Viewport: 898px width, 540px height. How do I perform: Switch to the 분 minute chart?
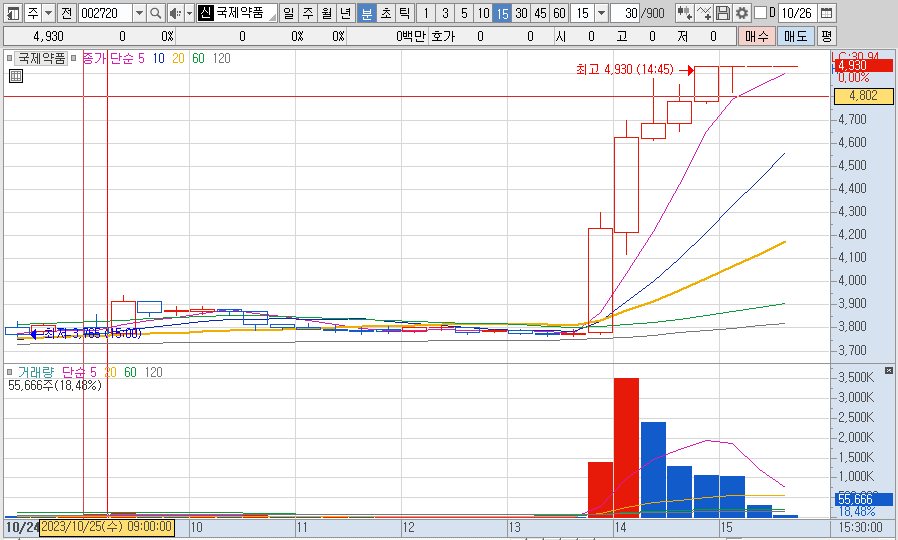366,13
